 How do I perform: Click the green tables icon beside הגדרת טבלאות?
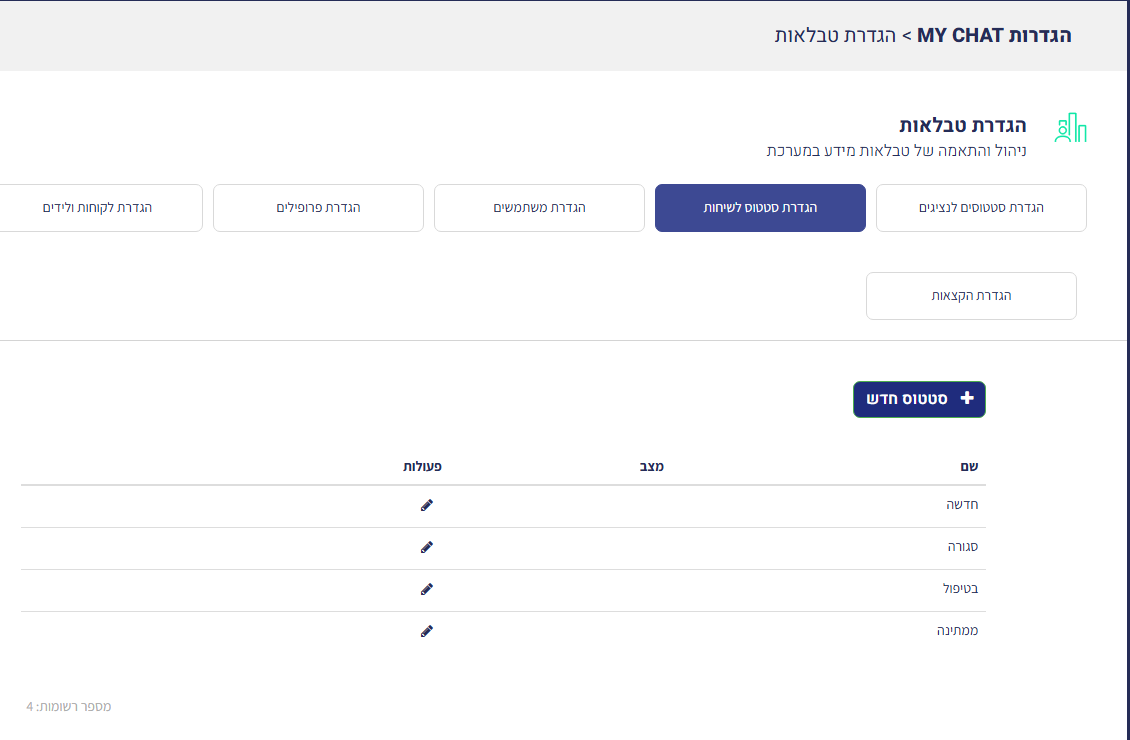point(1070,128)
